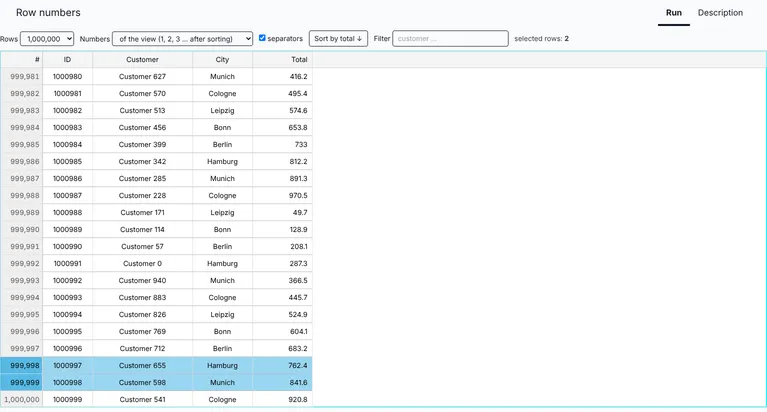This screenshot has height=412, width=767.
Task: Click the Customer column header
Action: [x=142, y=60]
